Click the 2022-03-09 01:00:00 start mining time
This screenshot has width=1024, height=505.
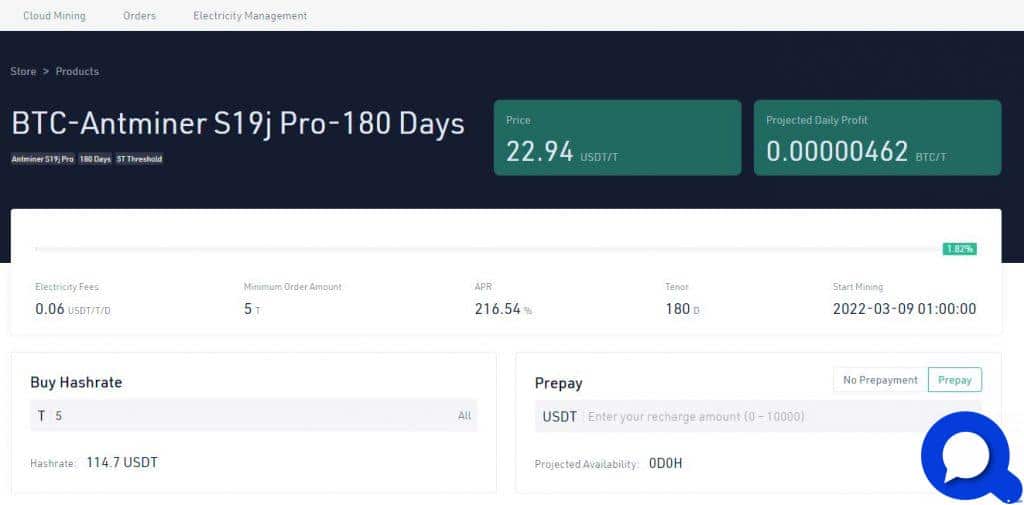tap(904, 309)
